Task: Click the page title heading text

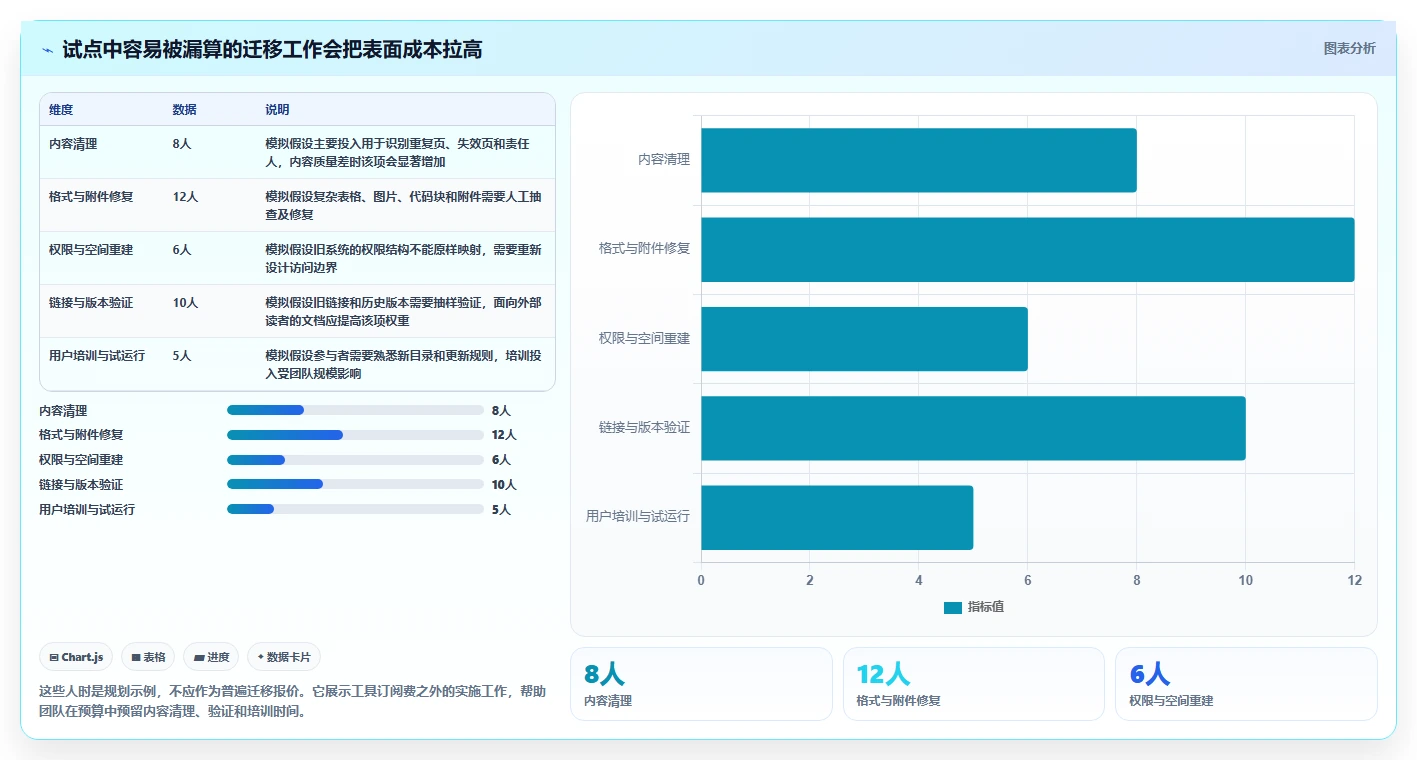Action: pyautogui.click(x=272, y=49)
